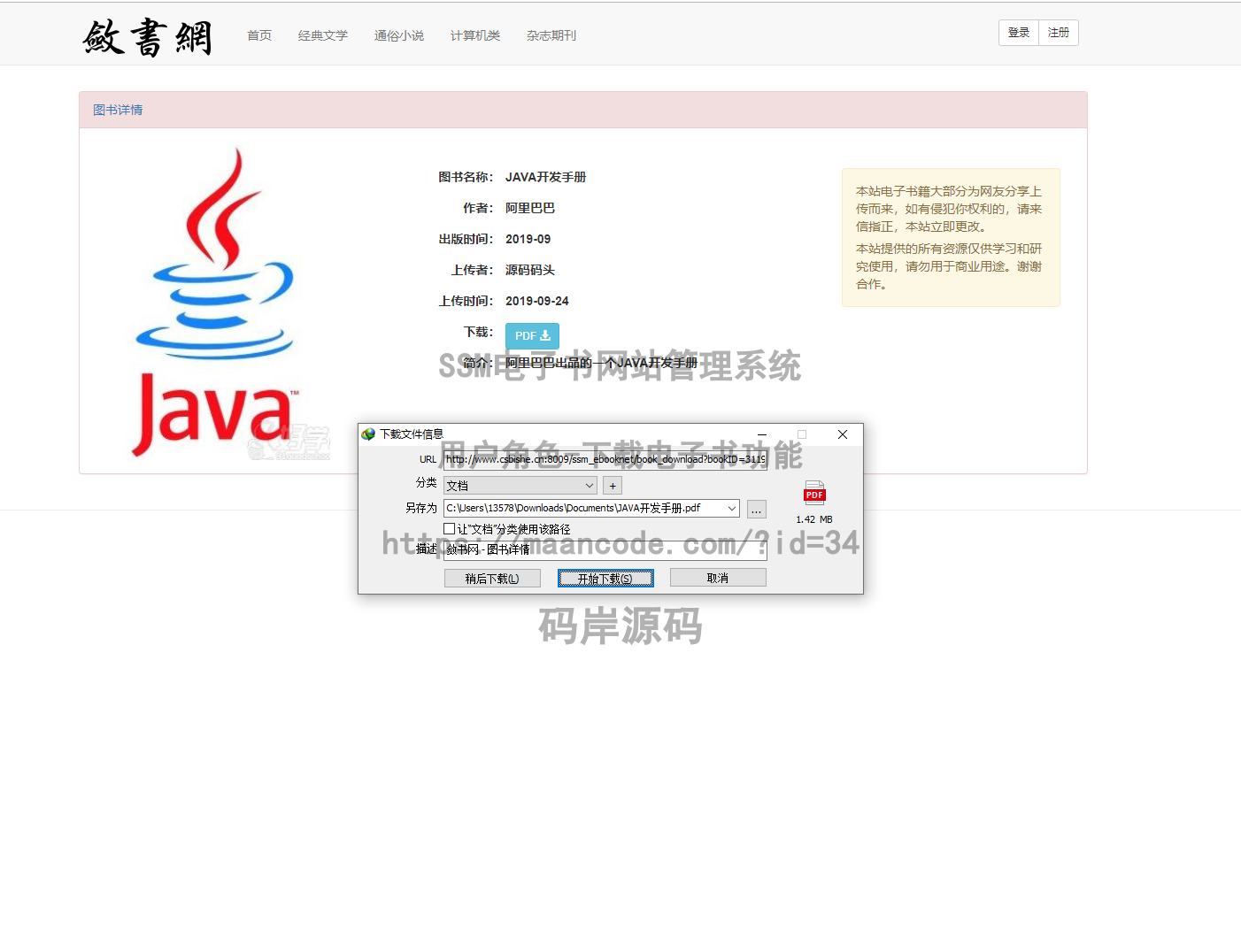Click the upload date 2019-09-24
The height and width of the screenshot is (952, 1241).
click(537, 301)
